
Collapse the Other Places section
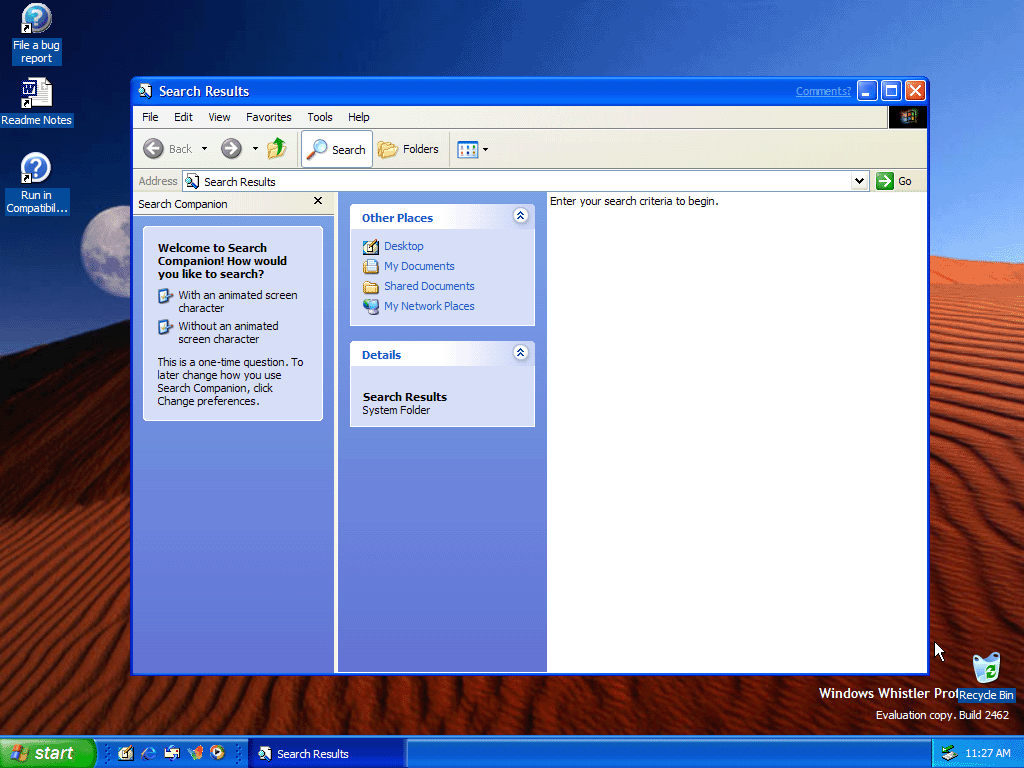tap(520, 216)
